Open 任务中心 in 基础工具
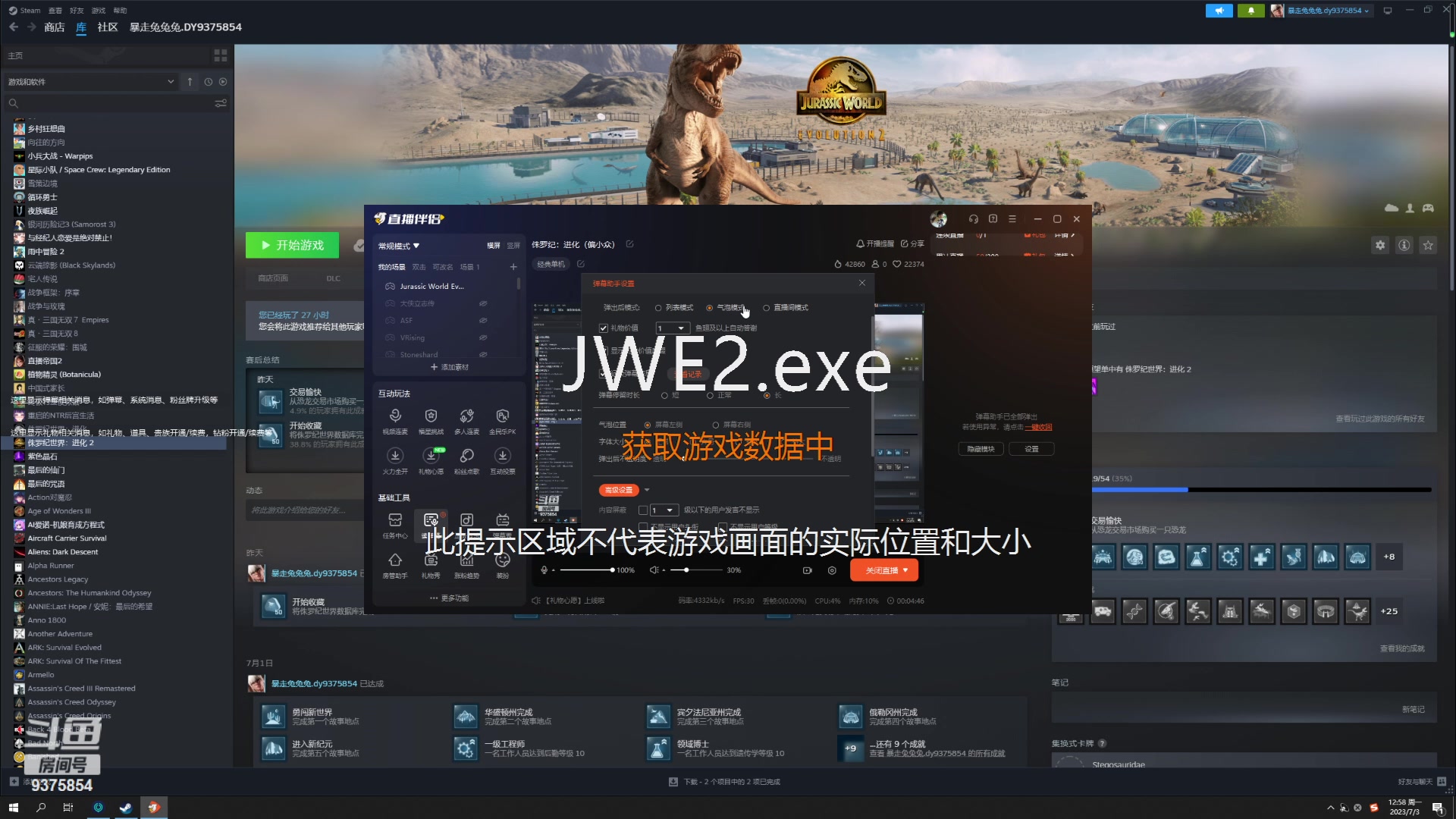This screenshot has width=1456, height=819. coord(395,526)
